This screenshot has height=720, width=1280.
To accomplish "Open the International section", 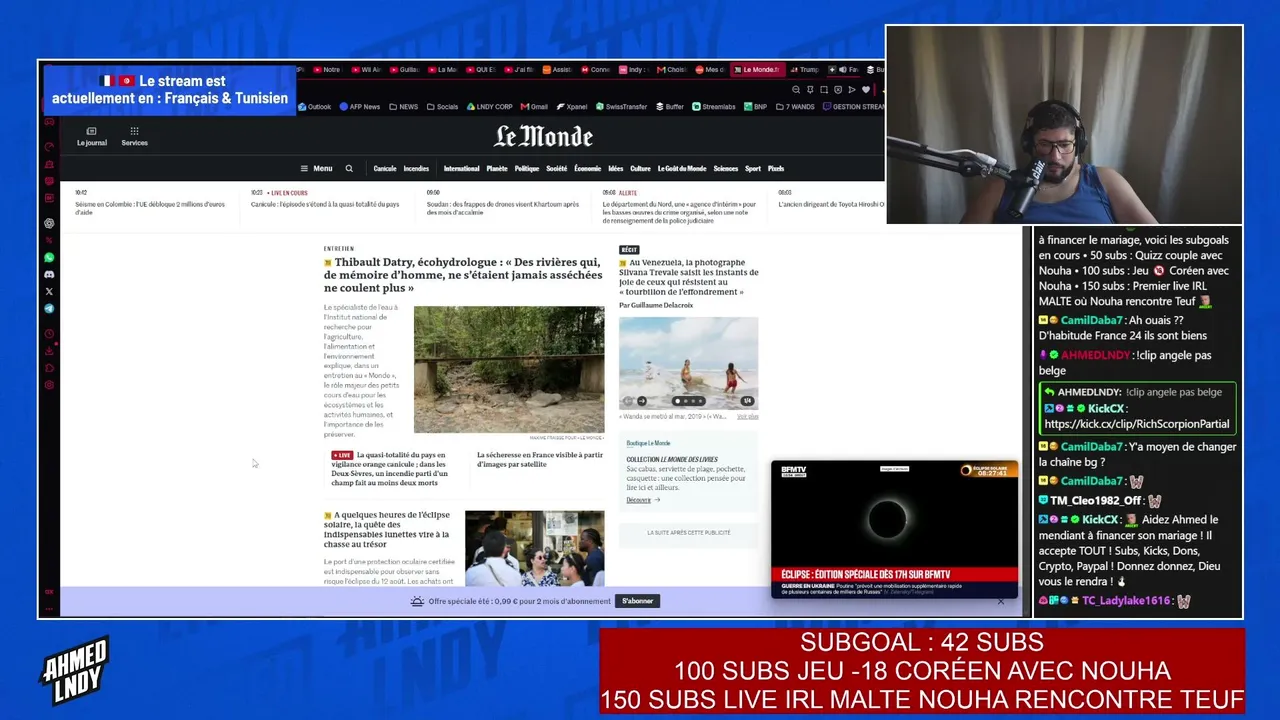I will [462, 169].
